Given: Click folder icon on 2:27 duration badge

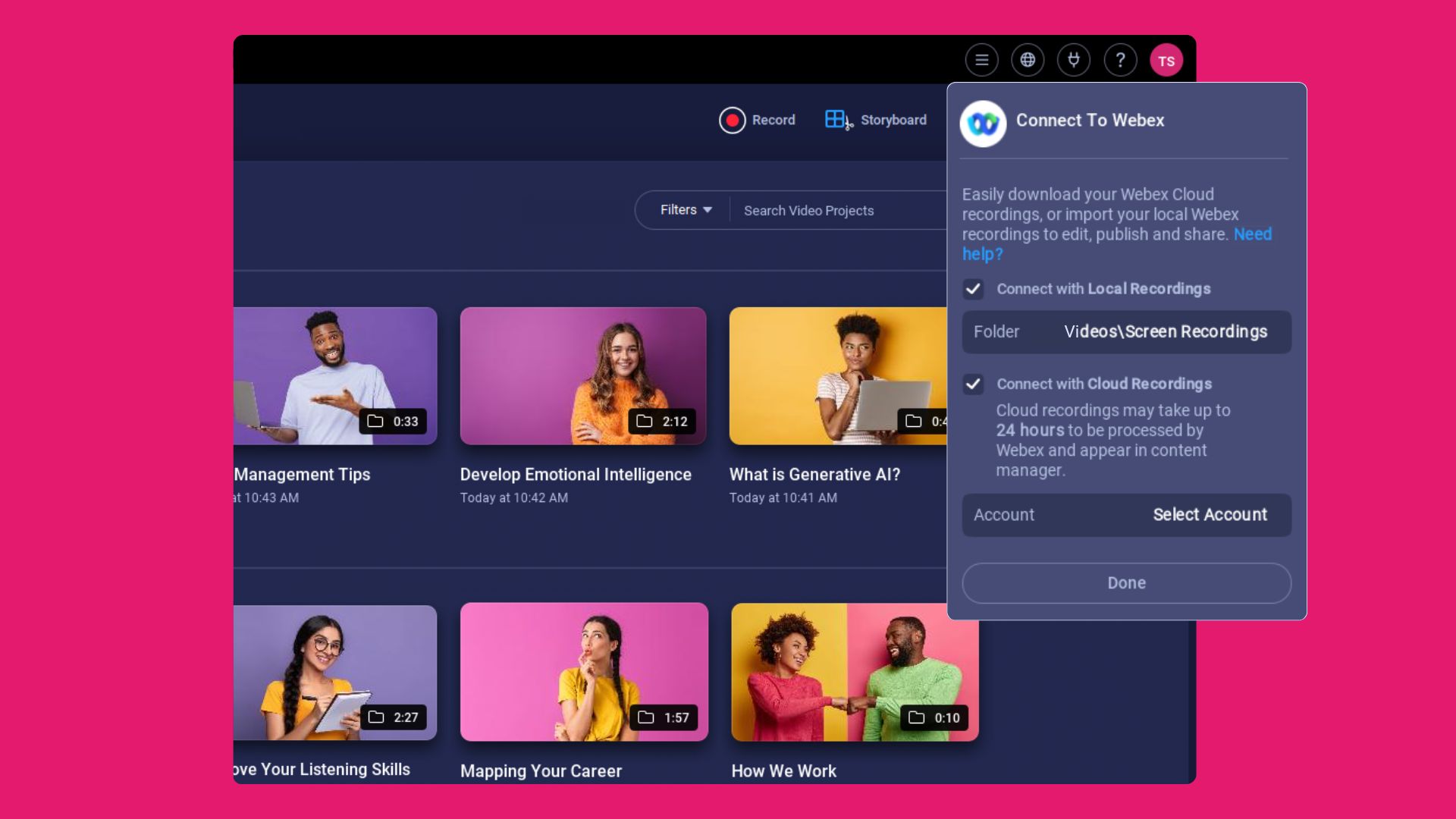Looking at the screenshot, I should [x=376, y=717].
